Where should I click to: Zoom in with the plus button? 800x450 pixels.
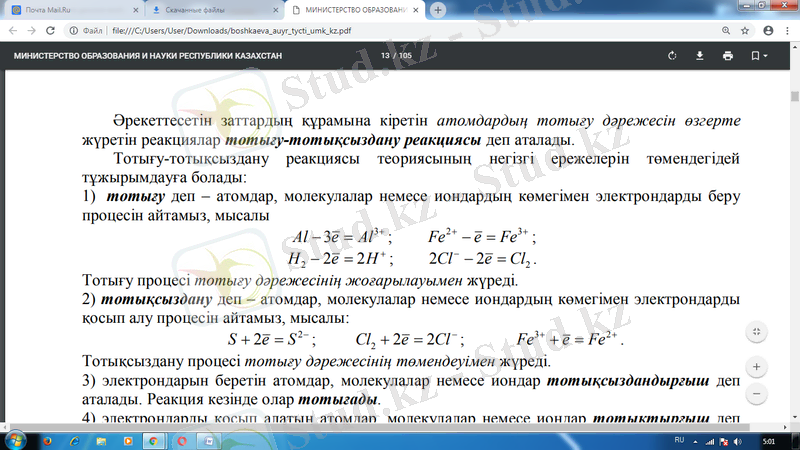(x=756, y=366)
